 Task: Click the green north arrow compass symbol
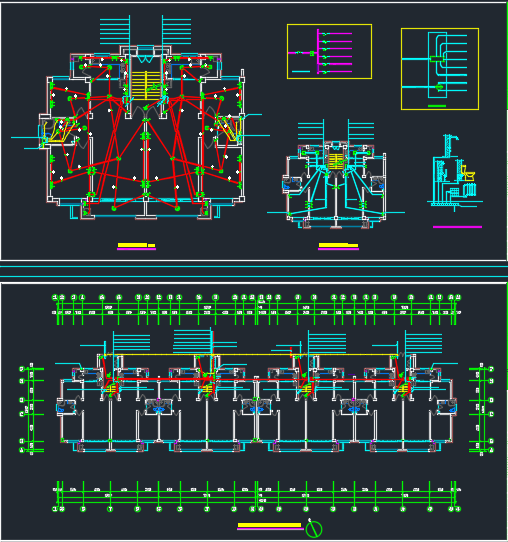314,528
